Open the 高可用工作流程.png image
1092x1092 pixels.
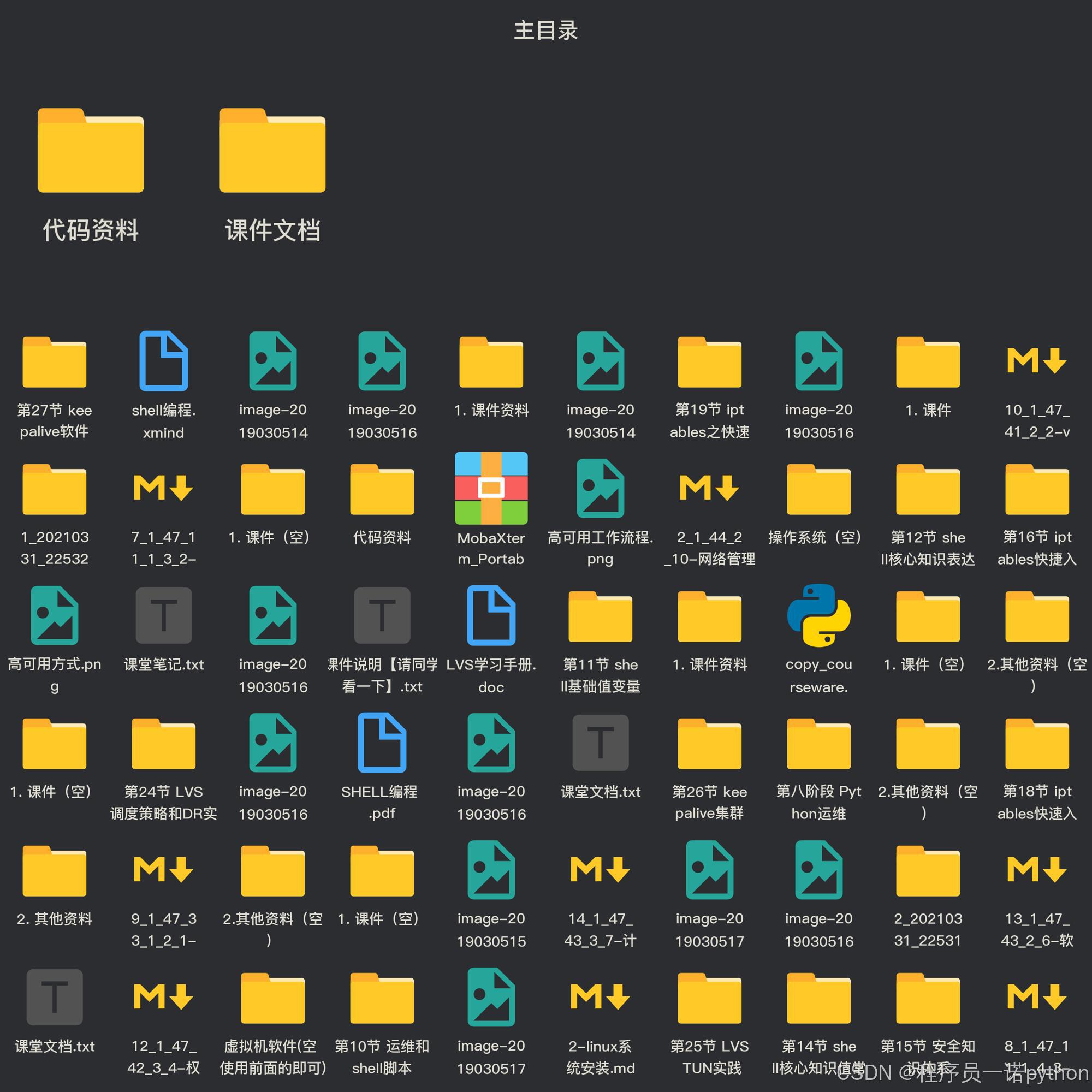click(600, 488)
